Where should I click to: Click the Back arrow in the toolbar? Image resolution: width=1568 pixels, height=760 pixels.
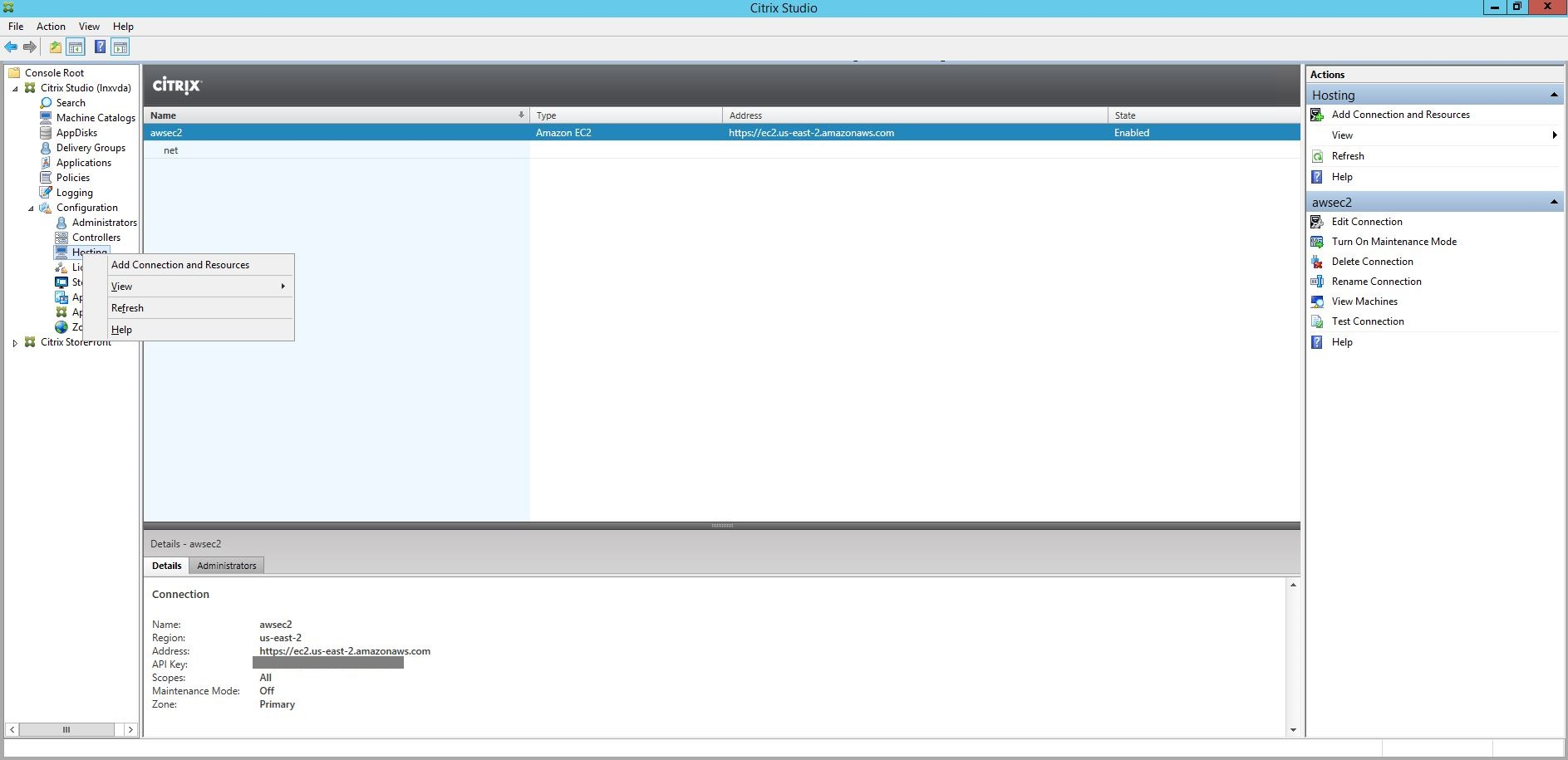pos(11,47)
